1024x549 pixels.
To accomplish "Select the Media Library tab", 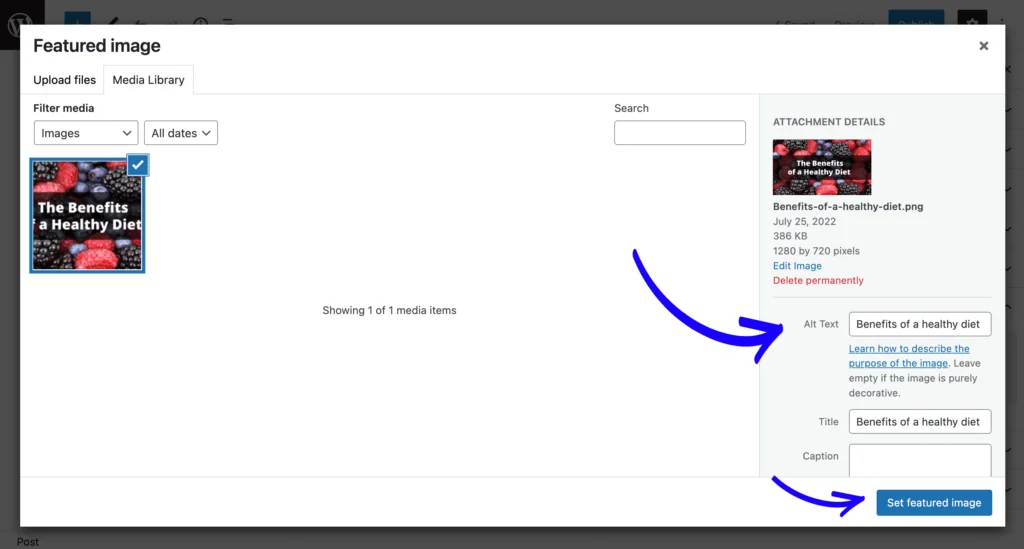I will [148, 80].
